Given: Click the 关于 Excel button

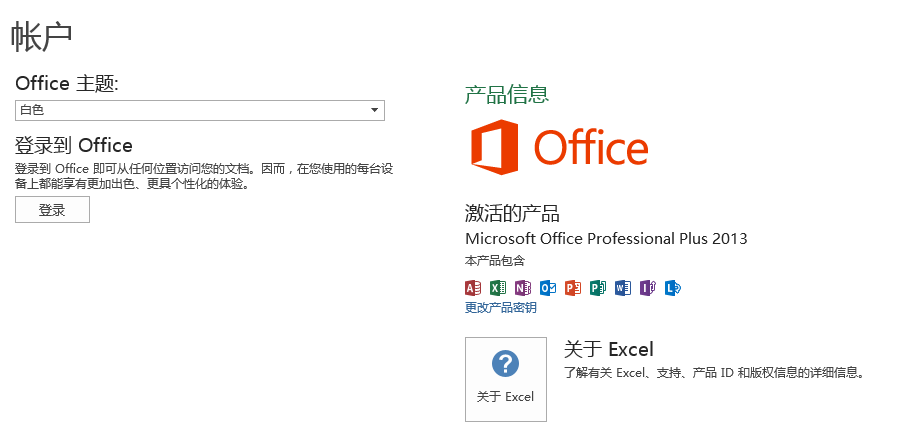Looking at the screenshot, I should pyautogui.click(x=505, y=378).
